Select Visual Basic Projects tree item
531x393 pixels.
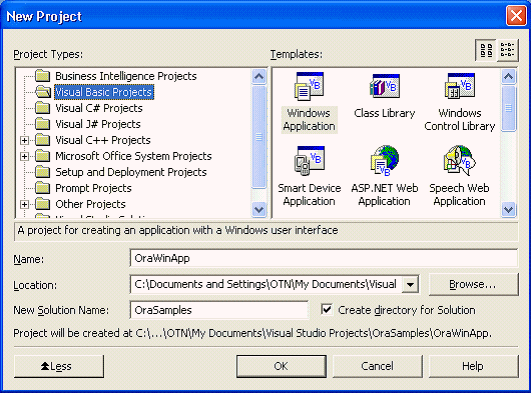click(104, 92)
